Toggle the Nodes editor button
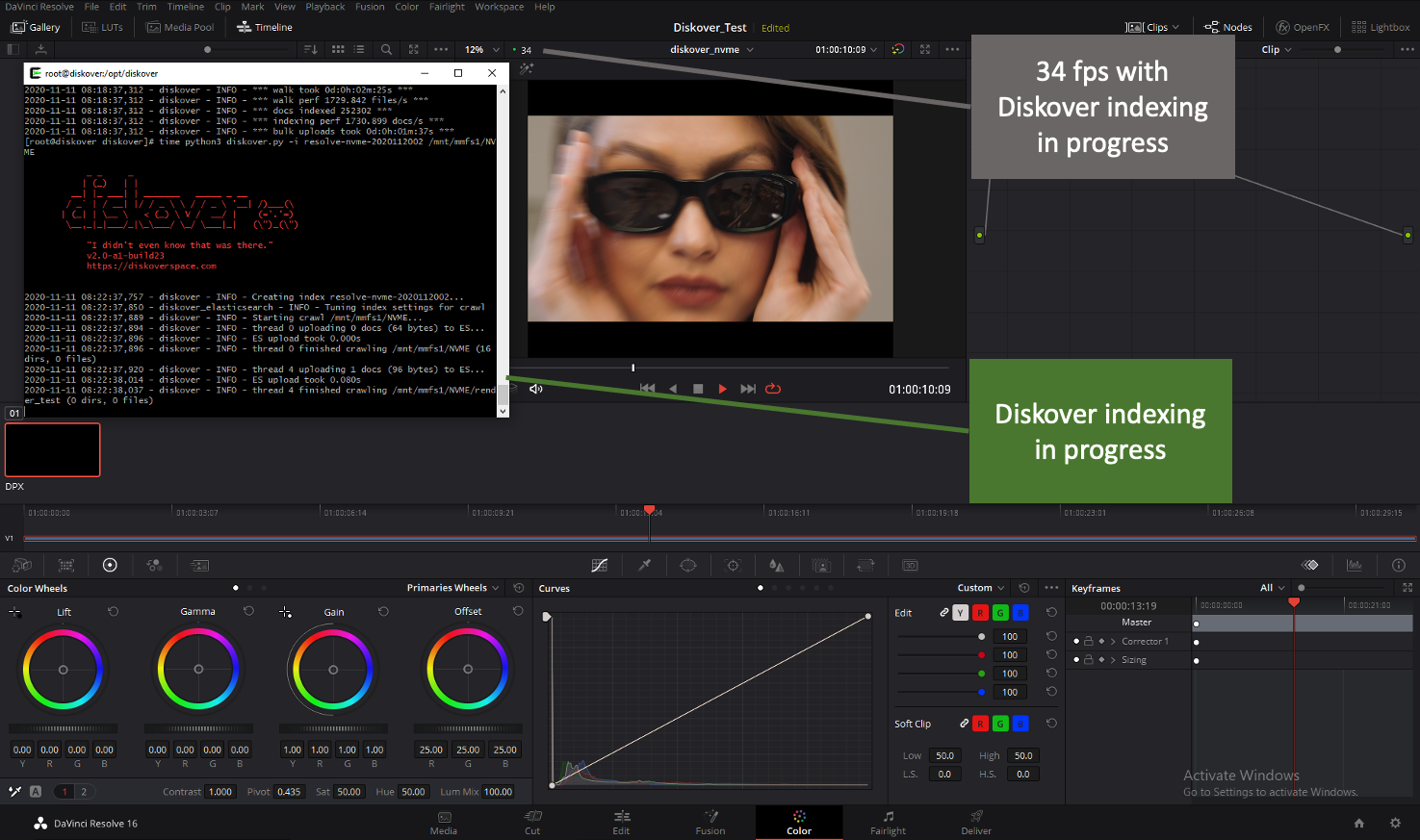1420x840 pixels. click(x=1228, y=27)
